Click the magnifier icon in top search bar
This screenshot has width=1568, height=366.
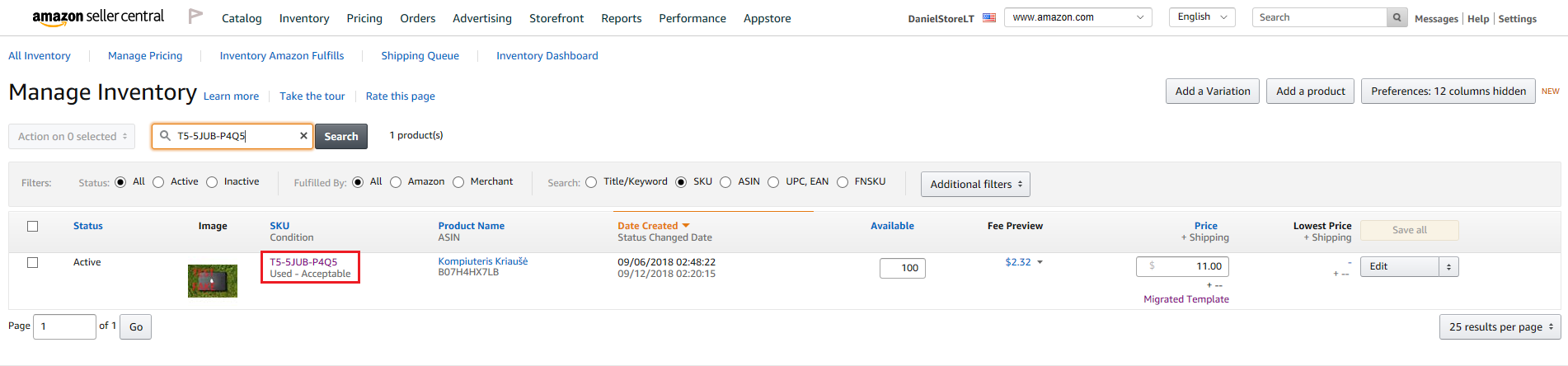[1397, 17]
